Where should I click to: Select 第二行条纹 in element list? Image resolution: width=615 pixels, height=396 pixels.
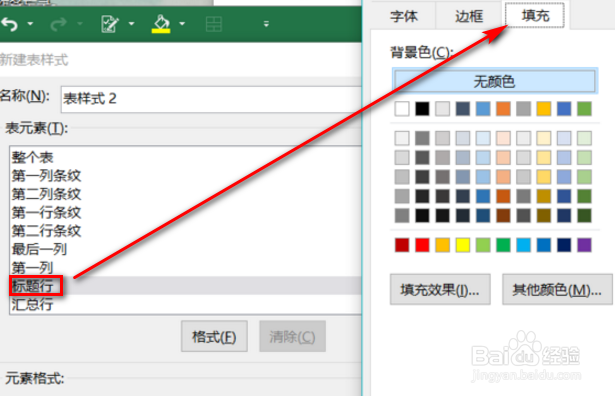pos(185,231)
